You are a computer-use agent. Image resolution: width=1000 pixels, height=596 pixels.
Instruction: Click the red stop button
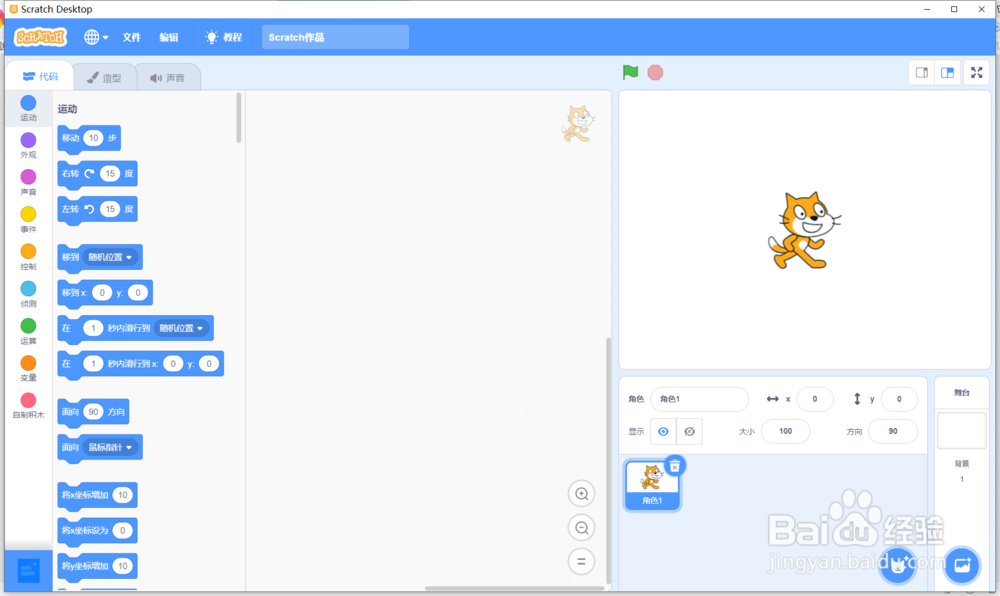point(655,73)
